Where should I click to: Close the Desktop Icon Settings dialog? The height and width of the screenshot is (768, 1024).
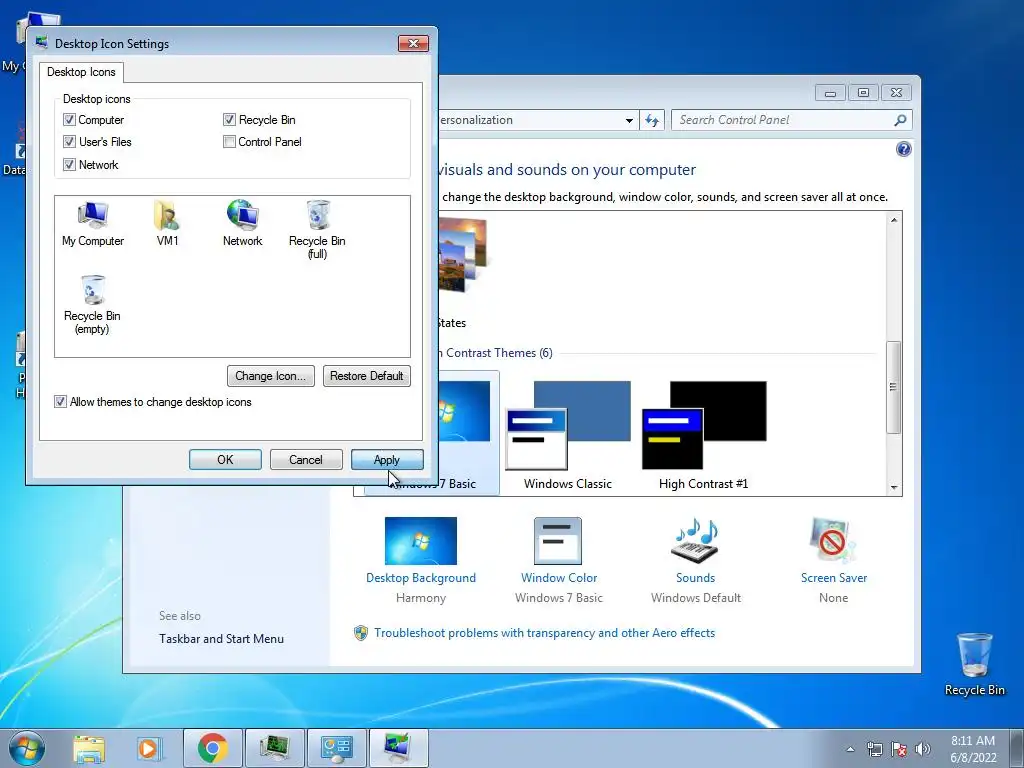pos(413,44)
